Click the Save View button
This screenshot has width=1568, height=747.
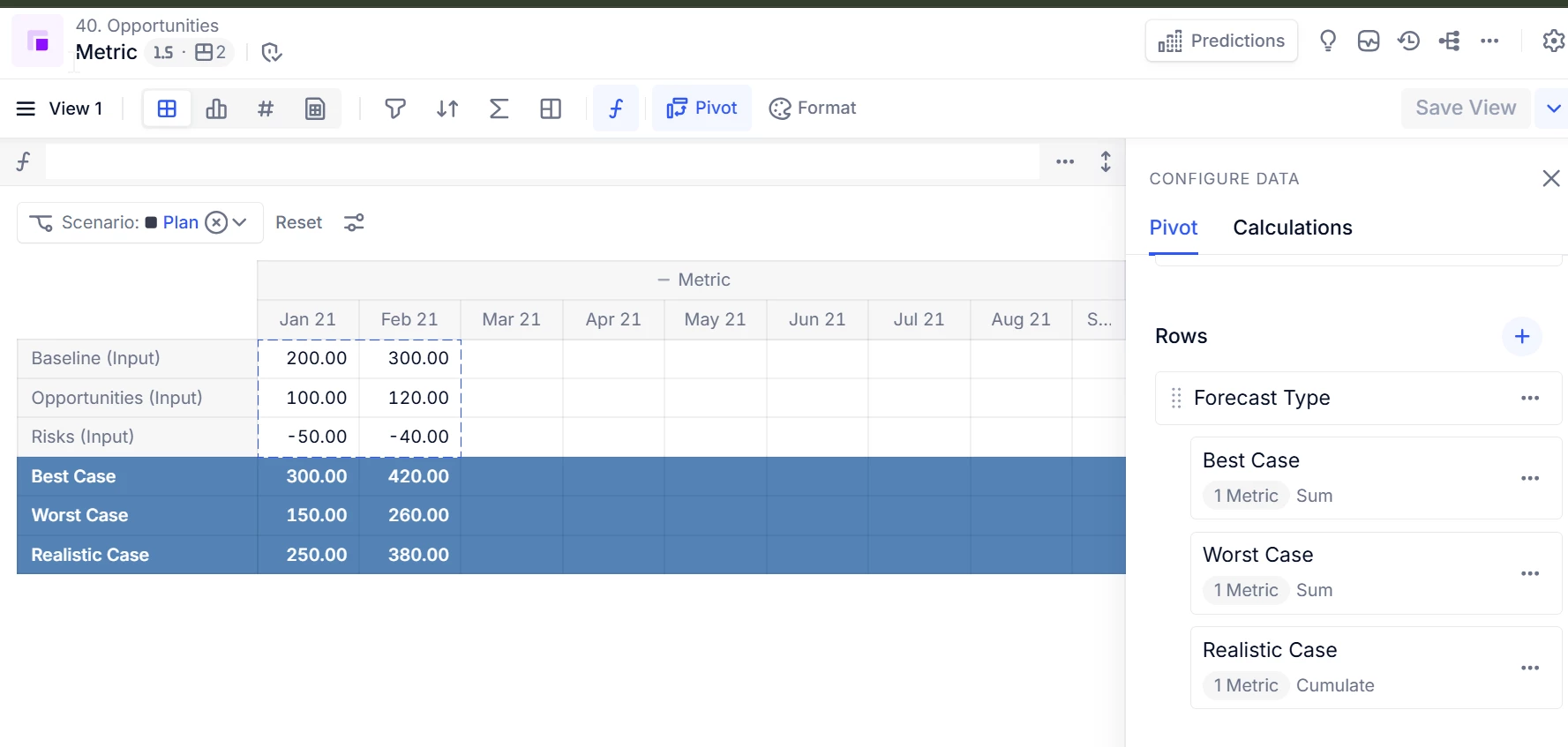1466,108
